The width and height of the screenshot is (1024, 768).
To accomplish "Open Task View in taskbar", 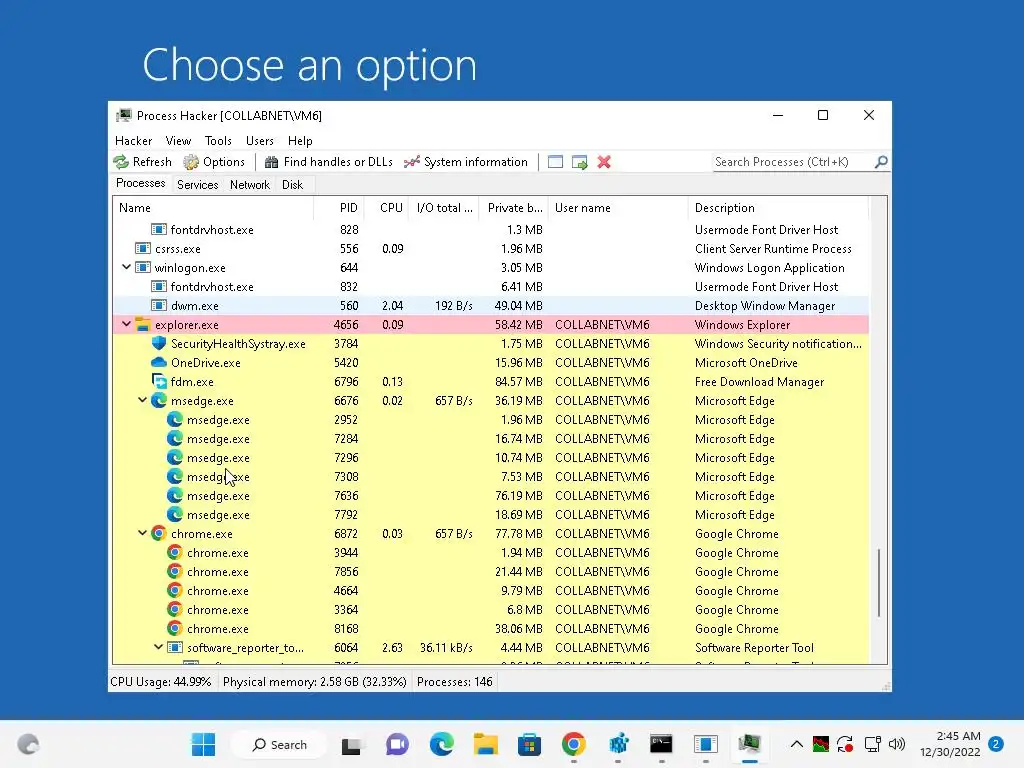I will pyautogui.click(x=351, y=744).
